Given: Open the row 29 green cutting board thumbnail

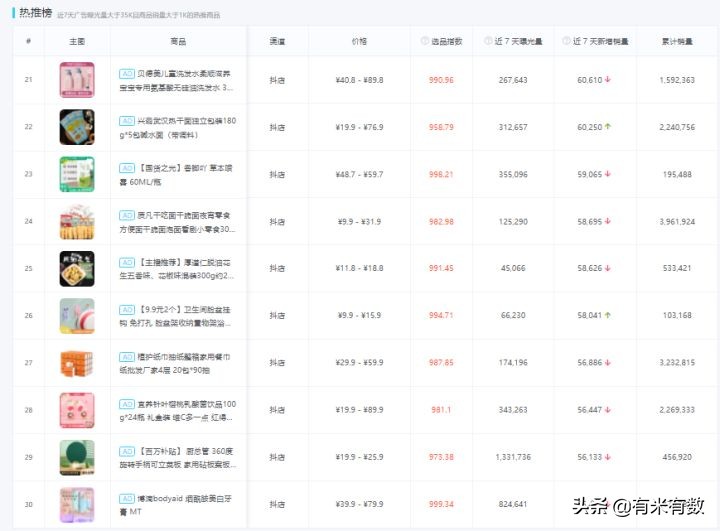Looking at the screenshot, I should tap(77, 458).
